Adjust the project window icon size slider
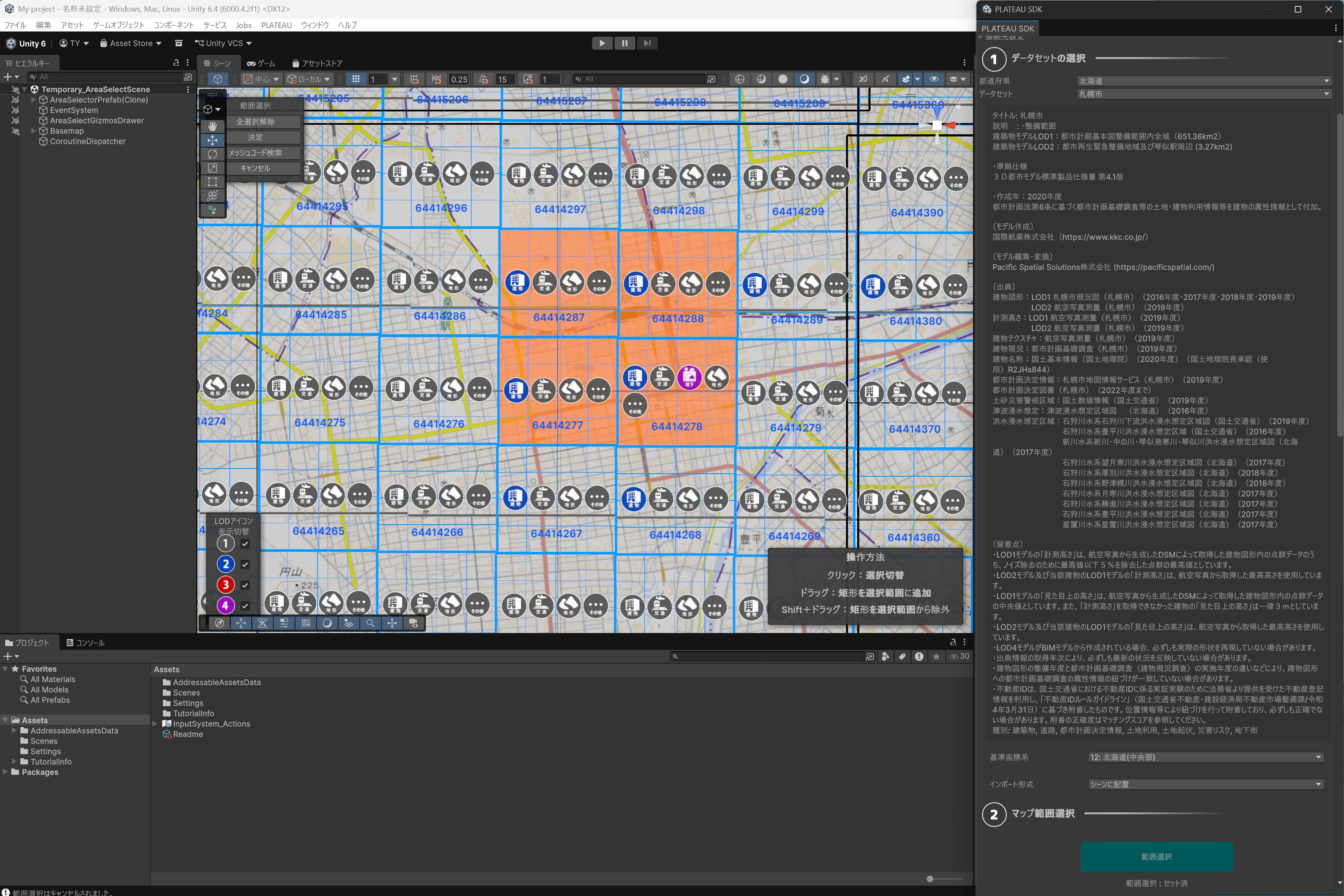This screenshot has width=1344, height=896. click(x=930, y=879)
